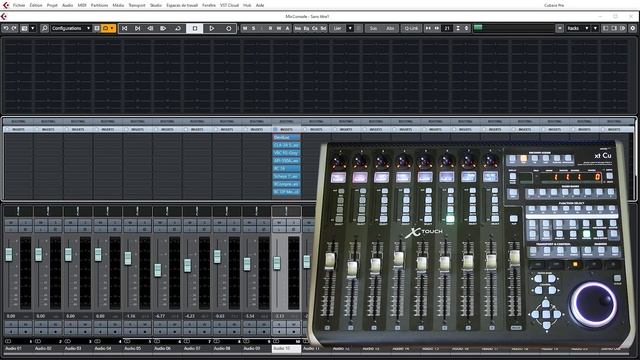The image size is (640, 360).
Task: Edit channel settings (e) for Audio 01
Action: pos(25,229)
